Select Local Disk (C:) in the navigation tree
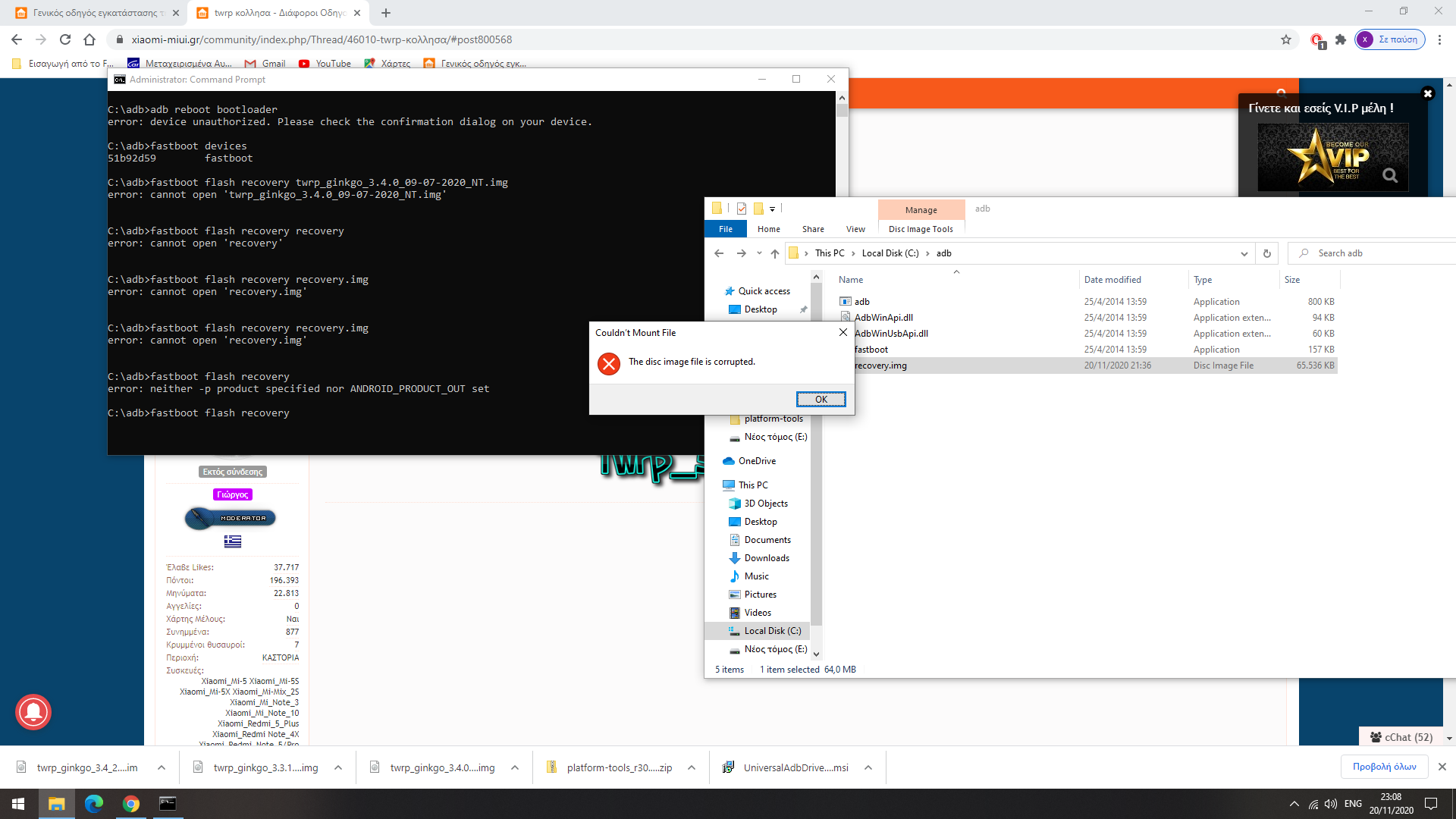The height and width of the screenshot is (819, 1456). click(772, 631)
